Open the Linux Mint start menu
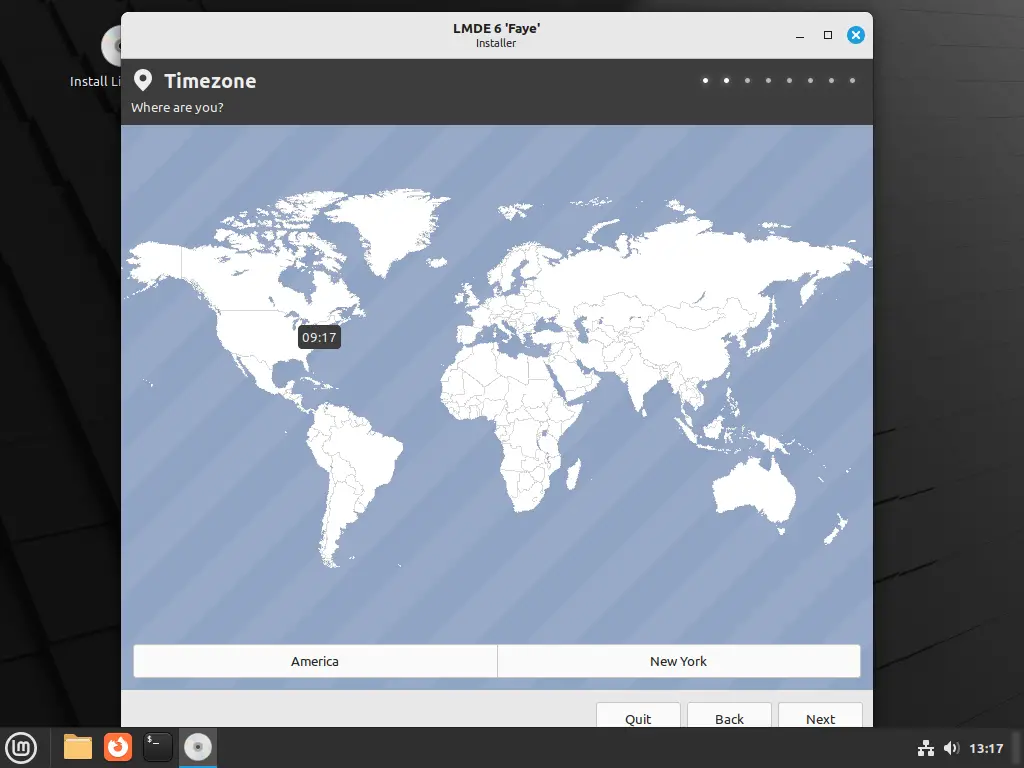Image resolution: width=1024 pixels, height=768 pixels. pos(21,747)
